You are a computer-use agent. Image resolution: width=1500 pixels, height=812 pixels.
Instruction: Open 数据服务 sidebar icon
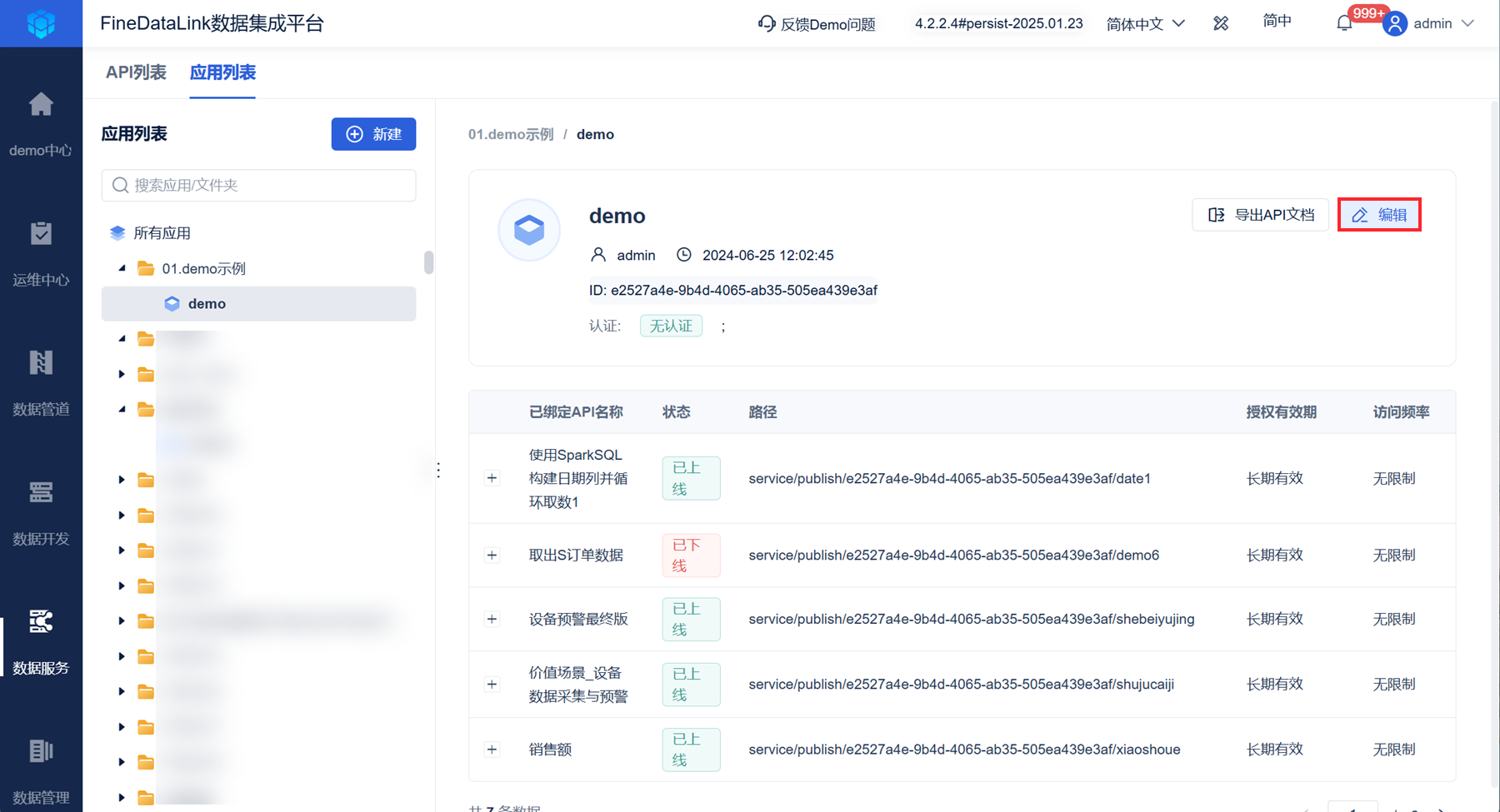point(41,621)
